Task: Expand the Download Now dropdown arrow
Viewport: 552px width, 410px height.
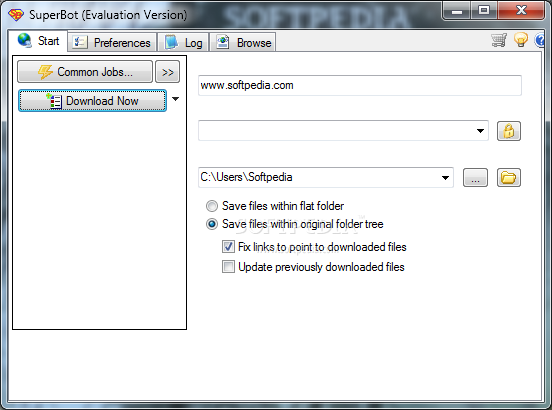Action: [x=175, y=99]
